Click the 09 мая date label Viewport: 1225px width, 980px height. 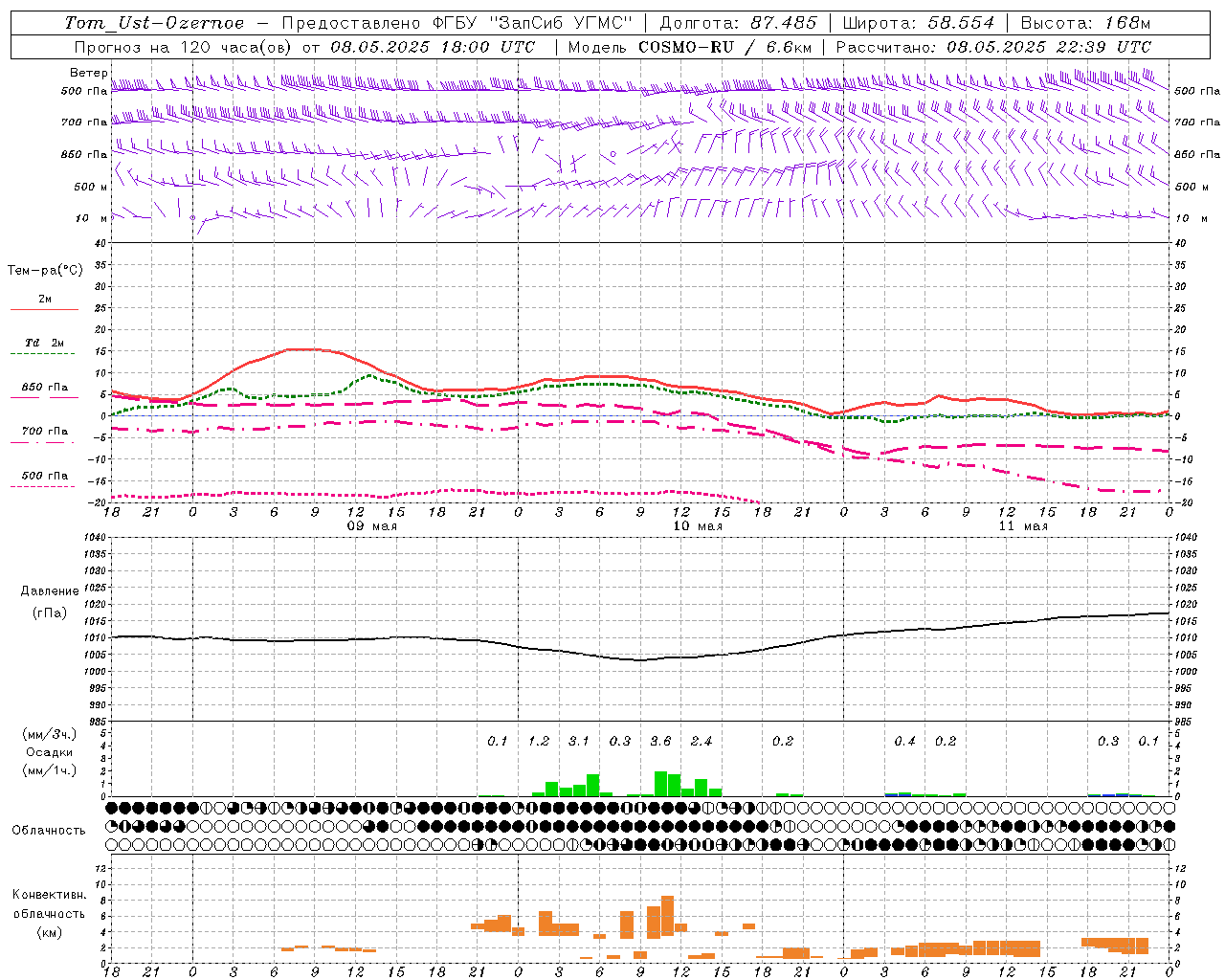[371, 526]
